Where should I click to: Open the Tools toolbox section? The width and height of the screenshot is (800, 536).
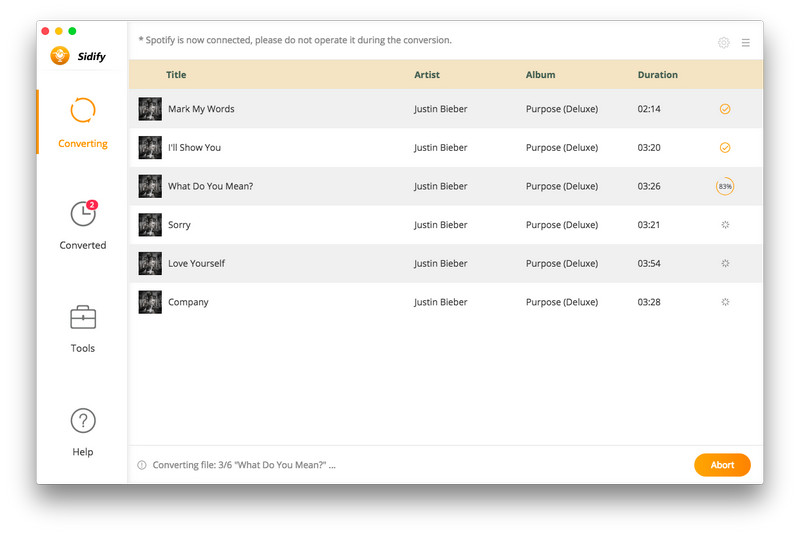(x=83, y=328)
